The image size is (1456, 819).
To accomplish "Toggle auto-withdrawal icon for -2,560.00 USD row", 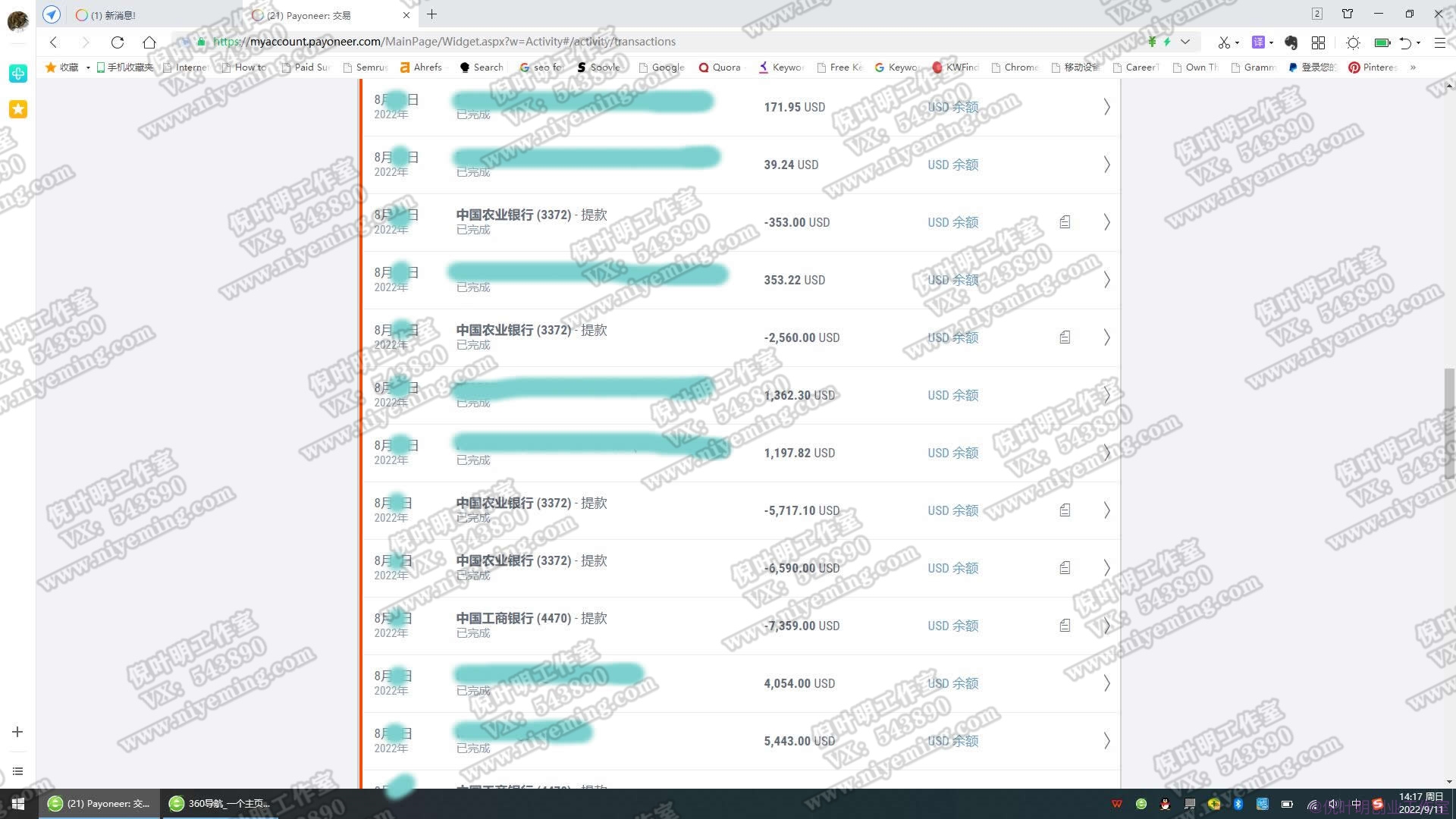I will (1065, 337).
